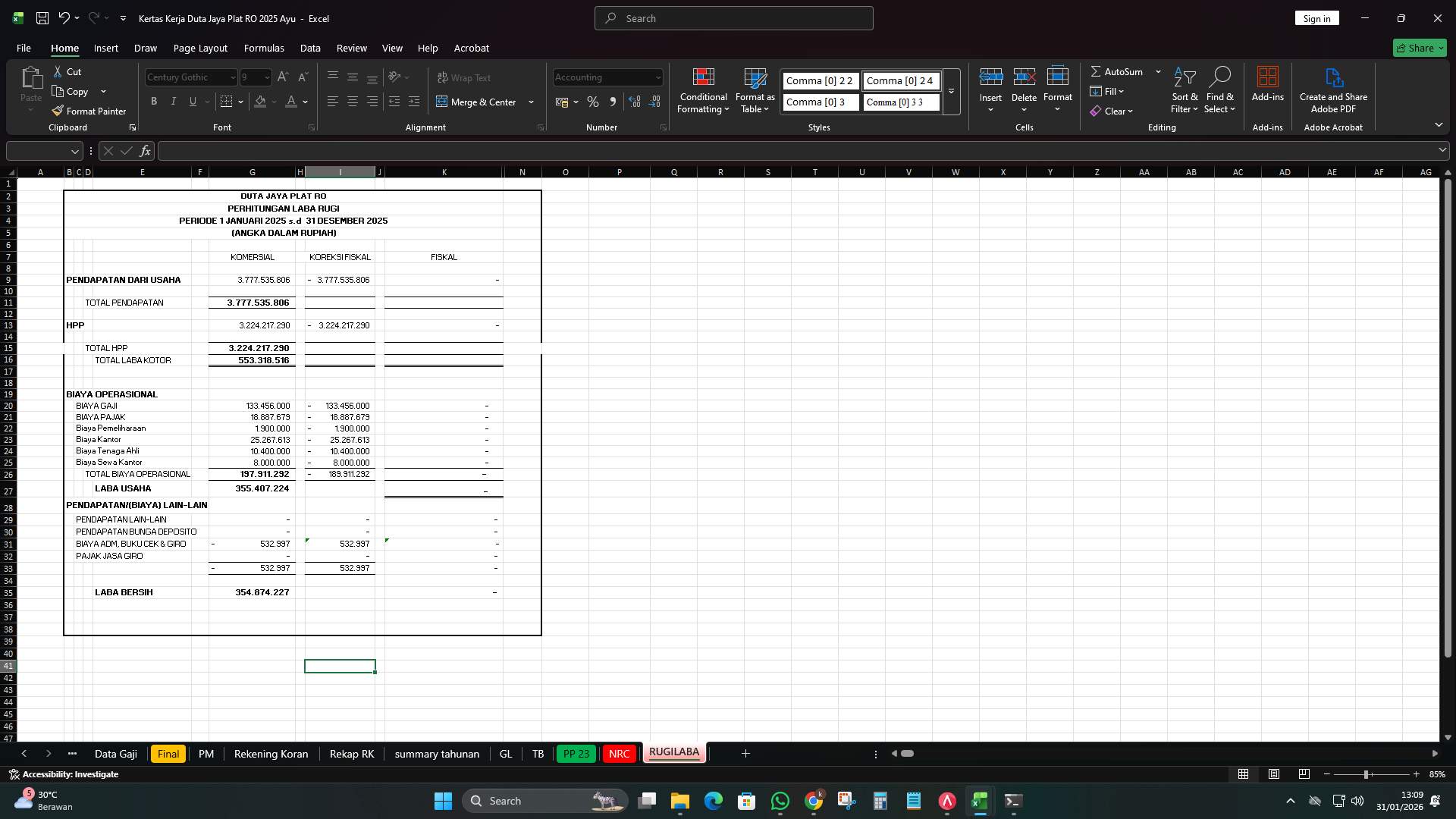
Task: Open the AutoSum dropdown
Action: 1156,71
